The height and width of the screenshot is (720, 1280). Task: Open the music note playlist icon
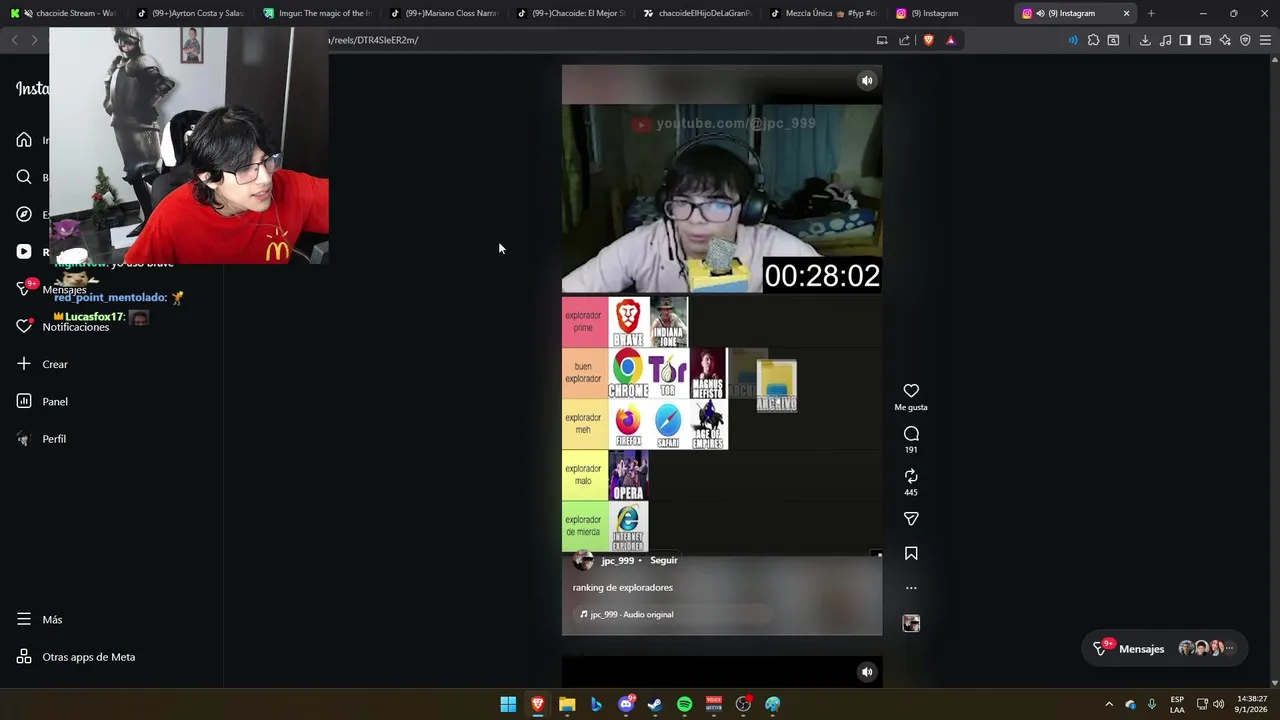(x=1165, y=40)
